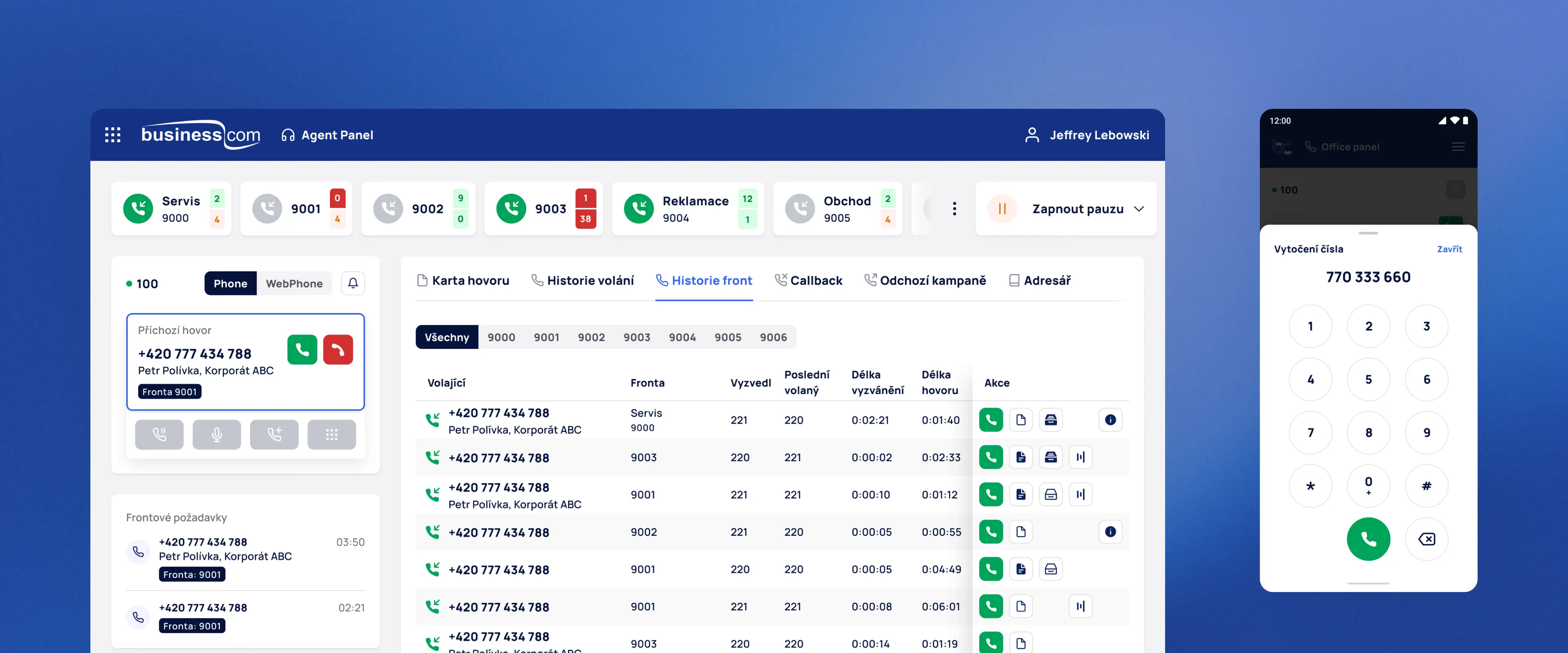Viewport: 1568px width, 653px height.
Task: Tap digit 1 on mobile dialpad
Action: click(1310, 326)
